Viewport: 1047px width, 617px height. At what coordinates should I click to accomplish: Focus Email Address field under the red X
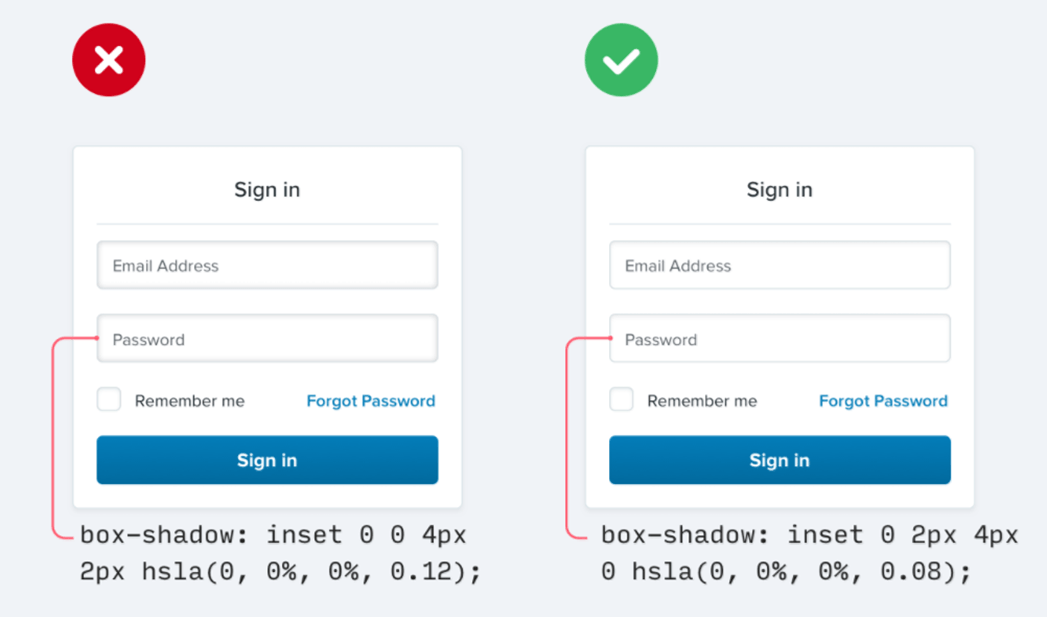pos(267,266)
